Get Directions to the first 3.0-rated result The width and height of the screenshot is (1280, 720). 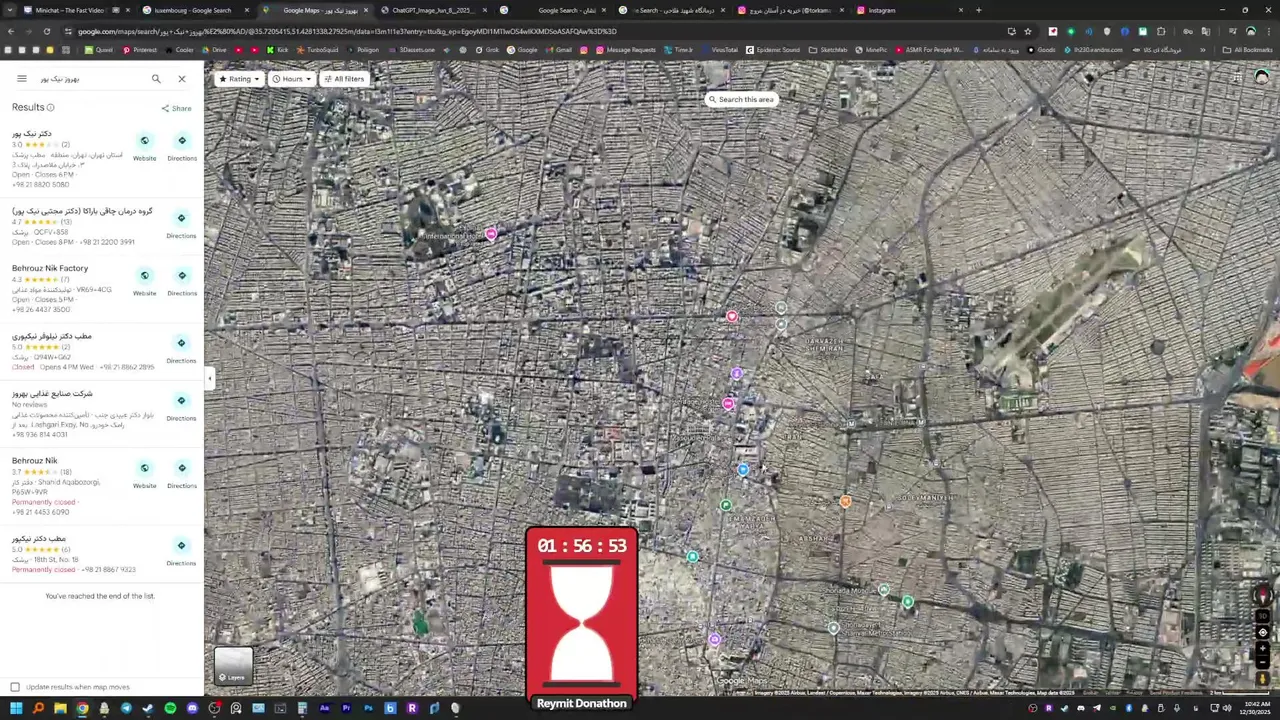[182, 147]
